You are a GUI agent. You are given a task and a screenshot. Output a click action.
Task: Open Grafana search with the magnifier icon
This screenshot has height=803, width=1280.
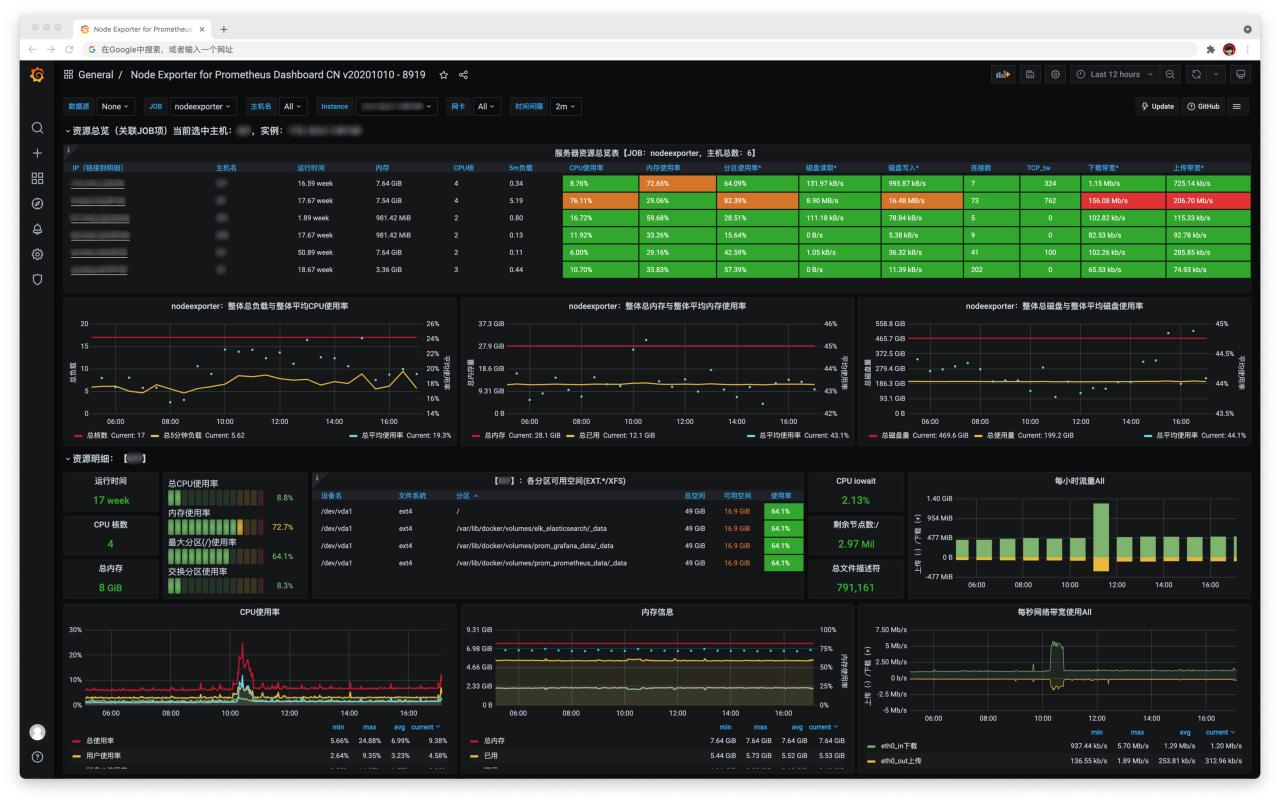[37, 130]
